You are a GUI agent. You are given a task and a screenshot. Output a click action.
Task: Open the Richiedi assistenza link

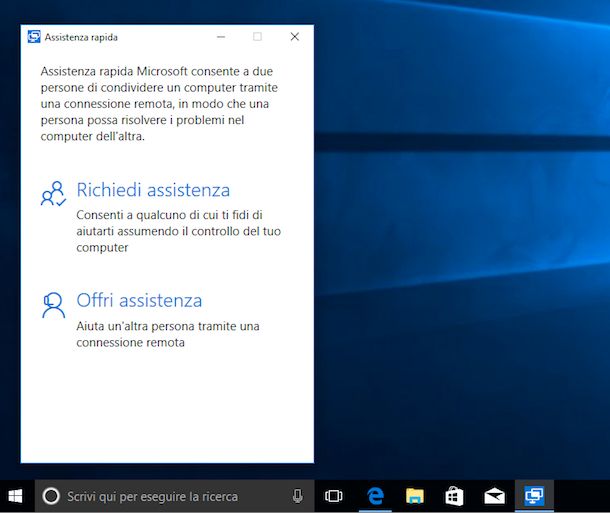pyautogui.click(x=153, y=190)
